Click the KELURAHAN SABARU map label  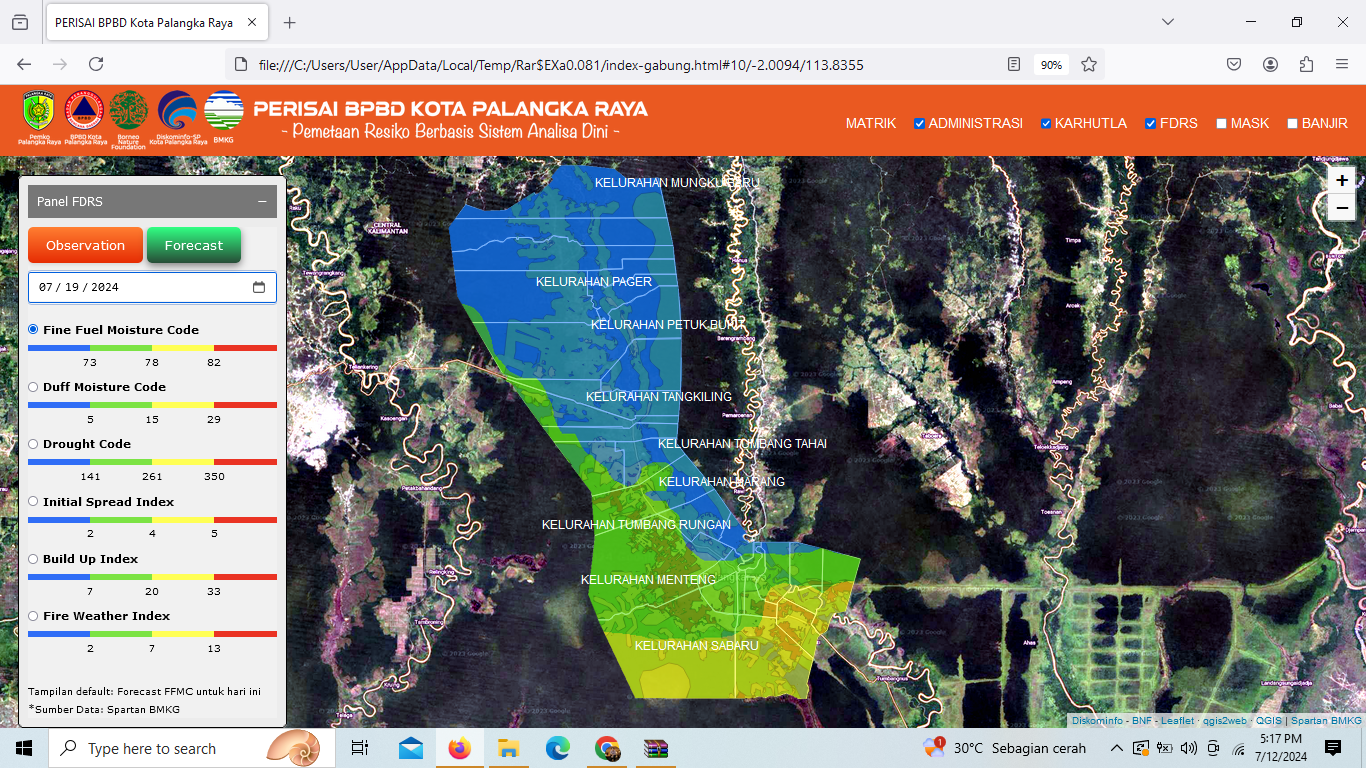tap(697, 646)
